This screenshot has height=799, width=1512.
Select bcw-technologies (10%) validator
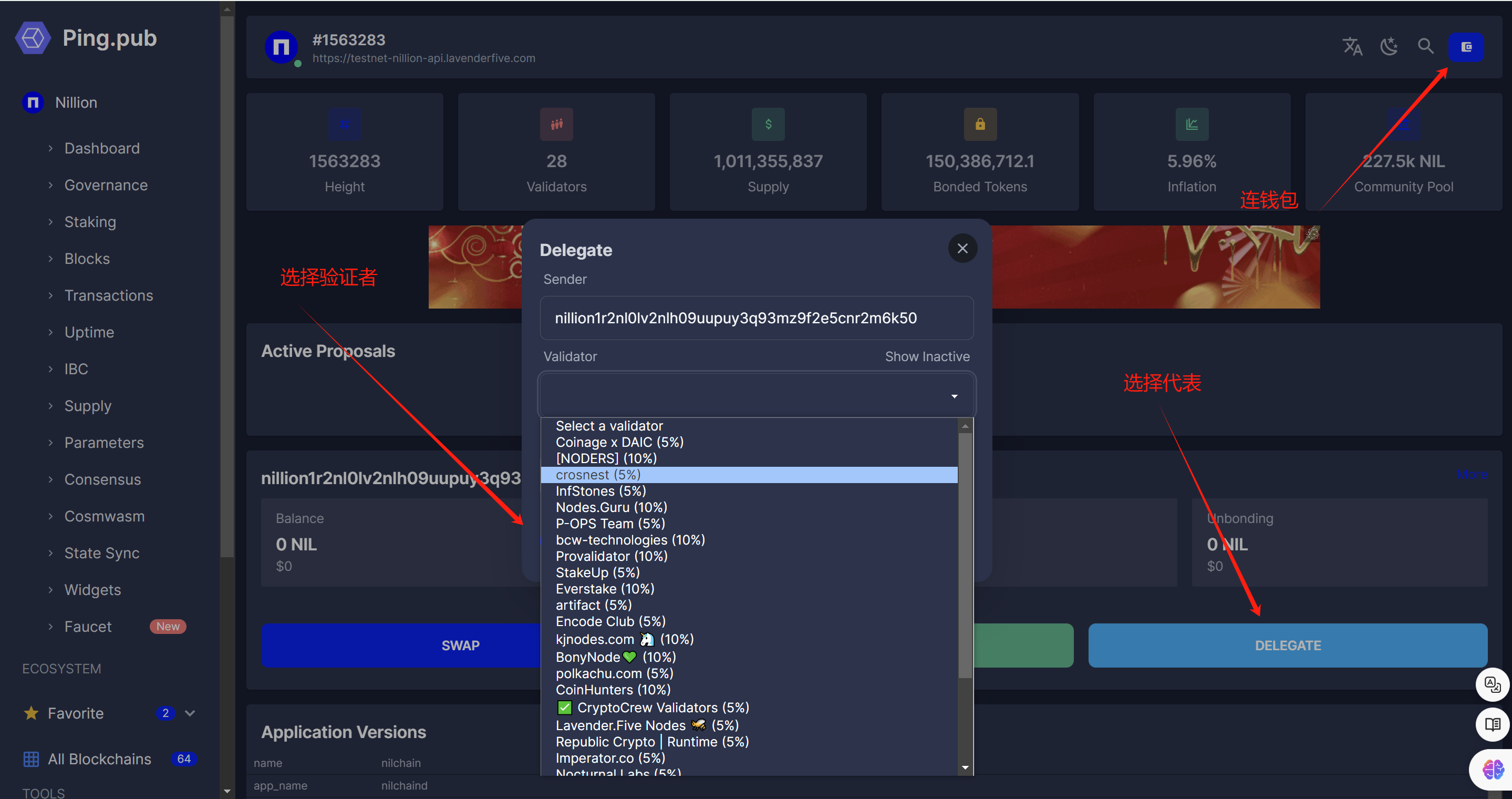pyautogui.click(x=748, y=539)
